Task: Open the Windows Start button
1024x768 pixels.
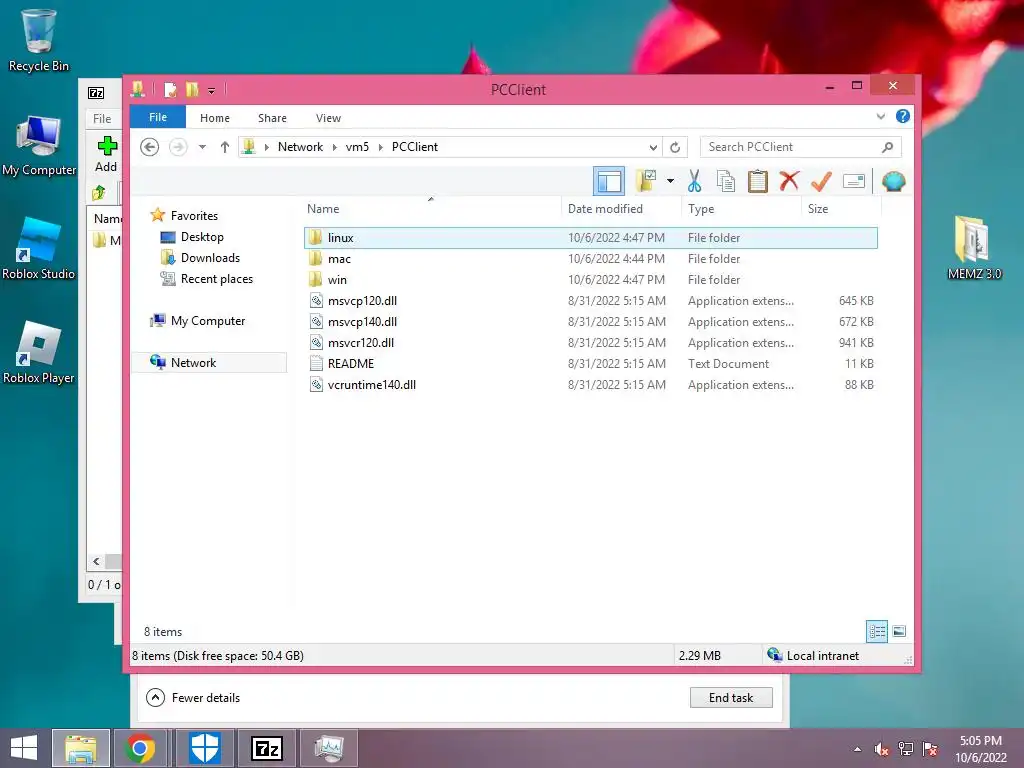Action: click(x=24, y=748)
